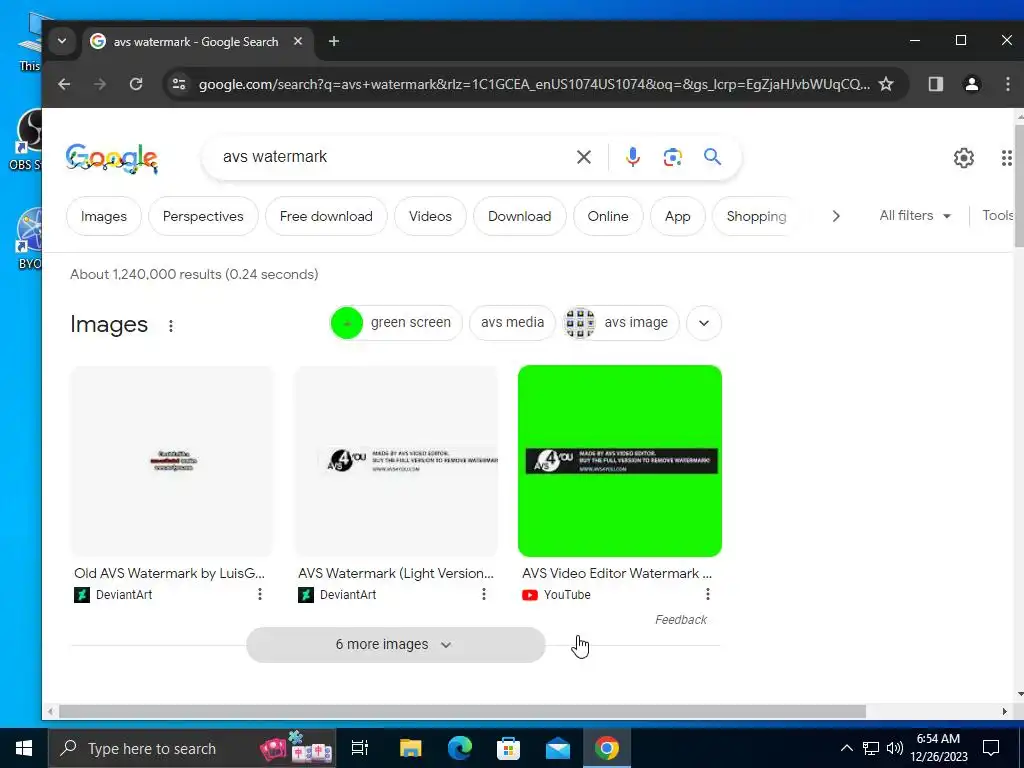Screen dimensions: 1024x768
Task: Select the App filter chip
Action: [x=677, y=216]
